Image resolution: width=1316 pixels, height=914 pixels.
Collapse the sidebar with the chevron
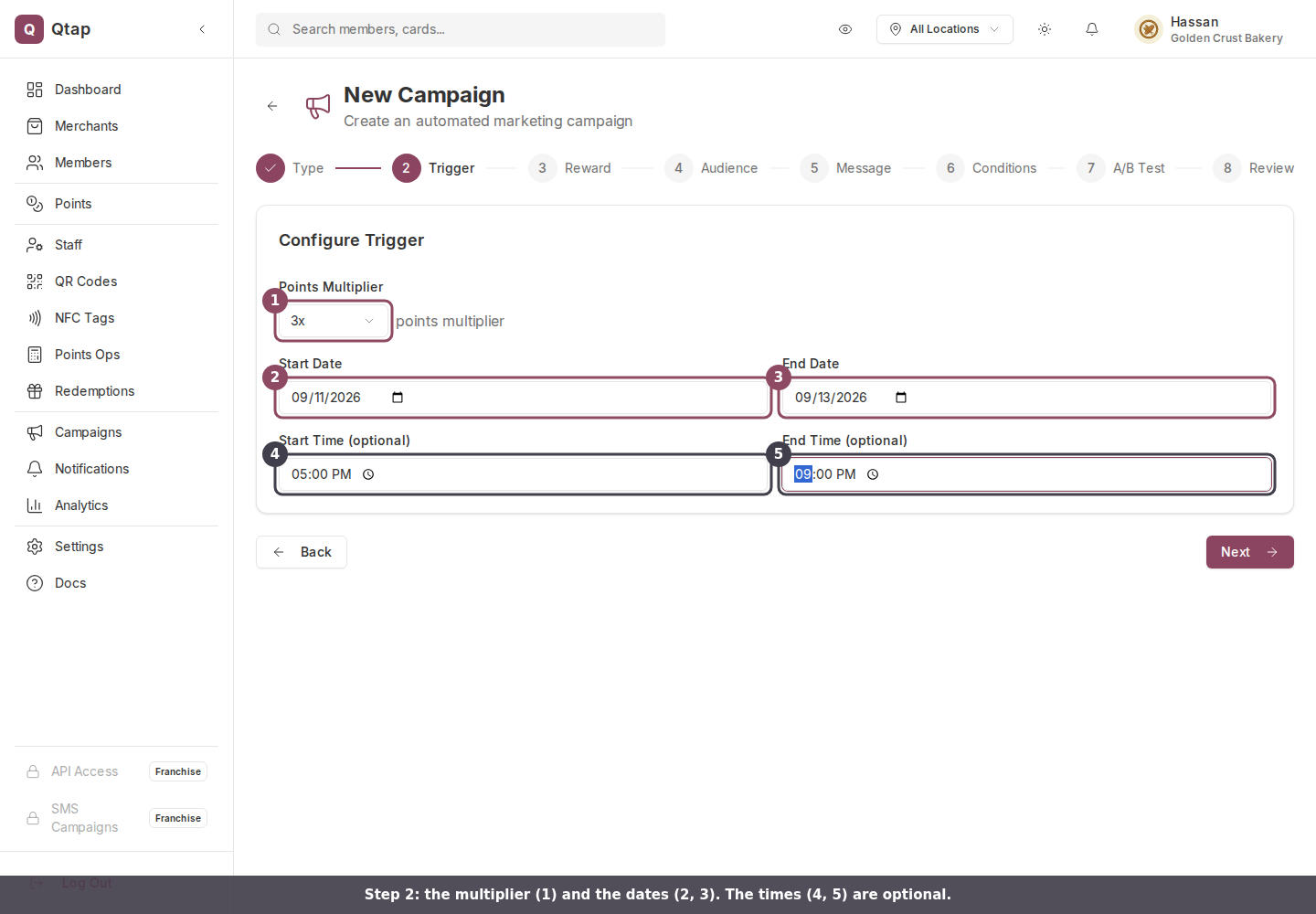(202, 29)
